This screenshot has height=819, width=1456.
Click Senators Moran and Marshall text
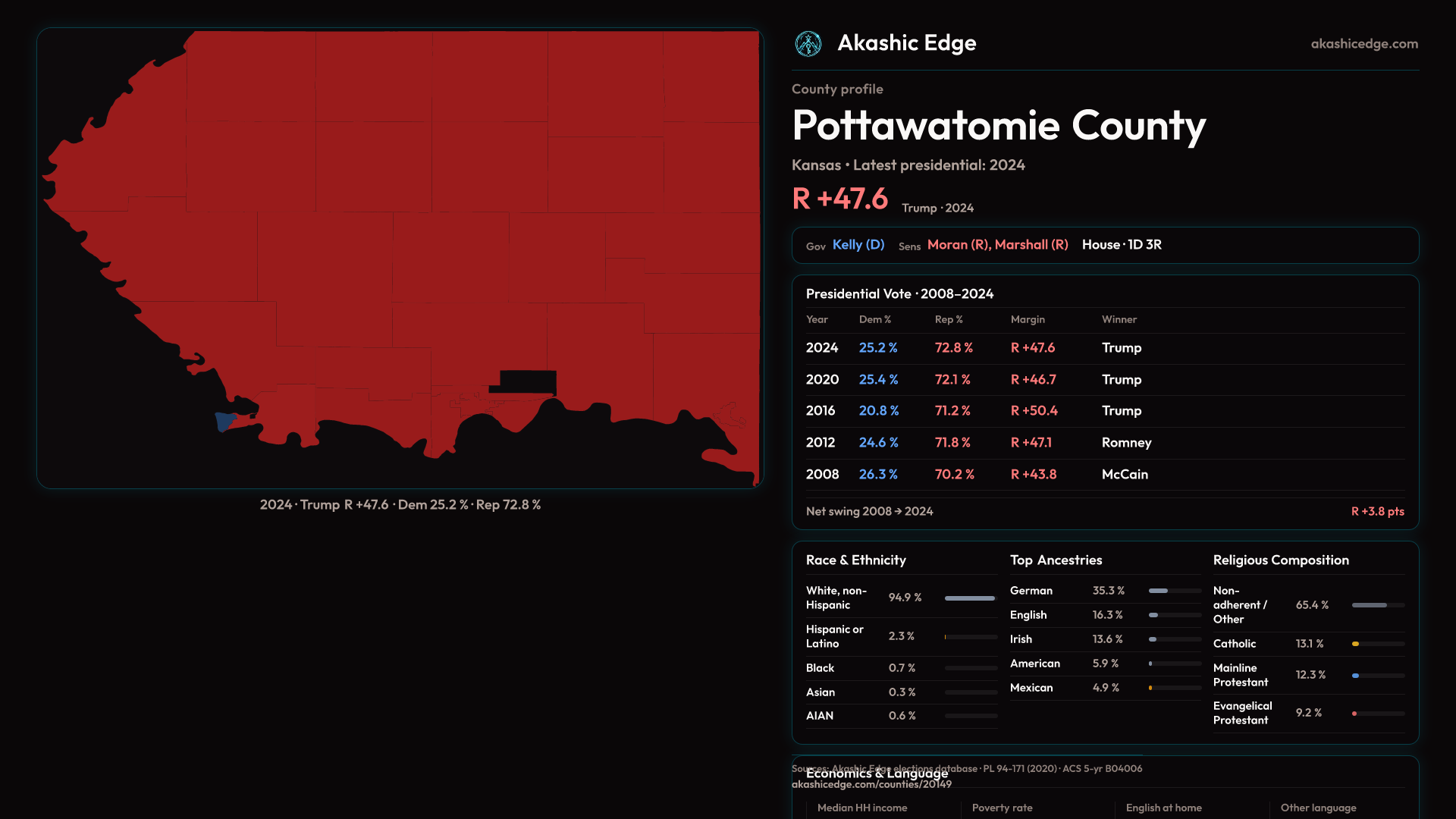(x=997, y=245)
